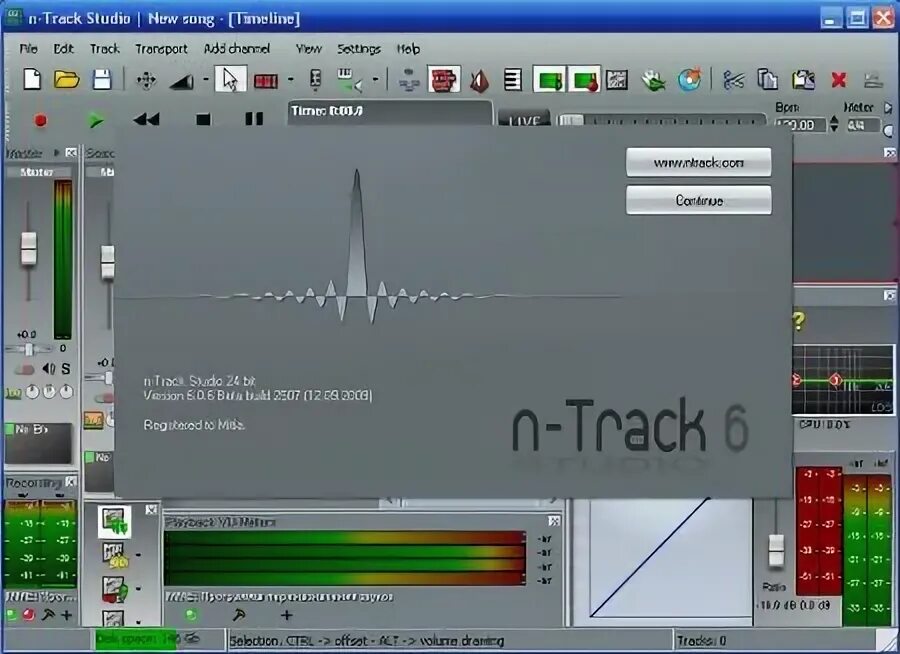
Task: Open dropdown arrow next to red grid icon
Action: click(x=290, y=80)
